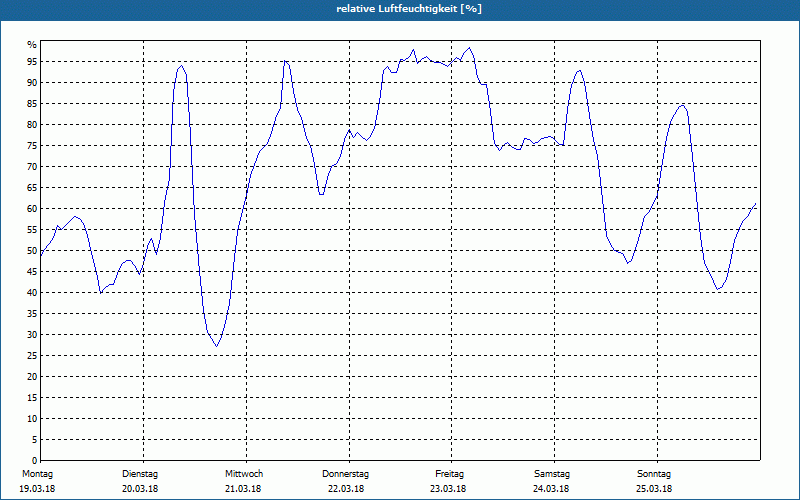Click the "23.03.18" date label

(448, 489)
